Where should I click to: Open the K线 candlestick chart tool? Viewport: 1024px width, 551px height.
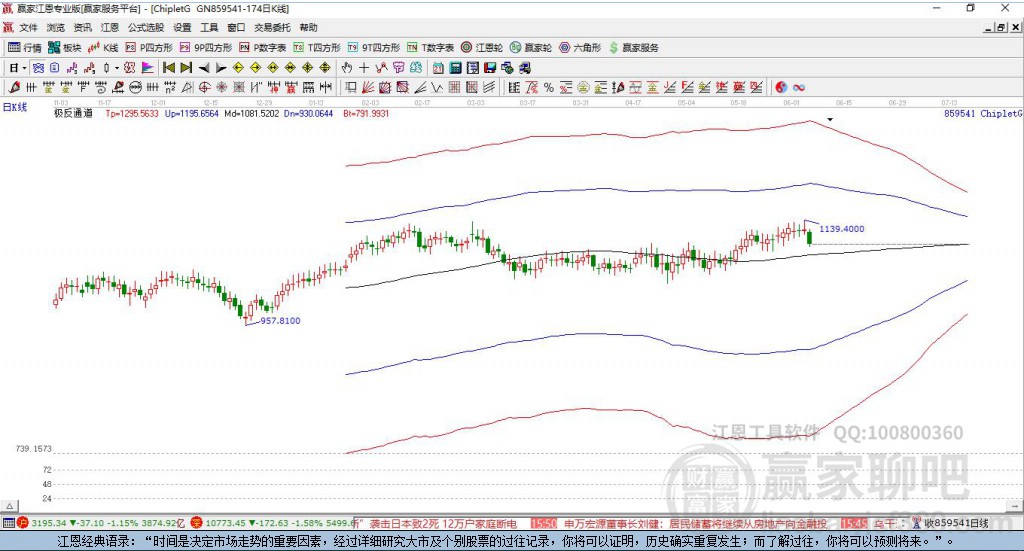[x=103, y=48]
